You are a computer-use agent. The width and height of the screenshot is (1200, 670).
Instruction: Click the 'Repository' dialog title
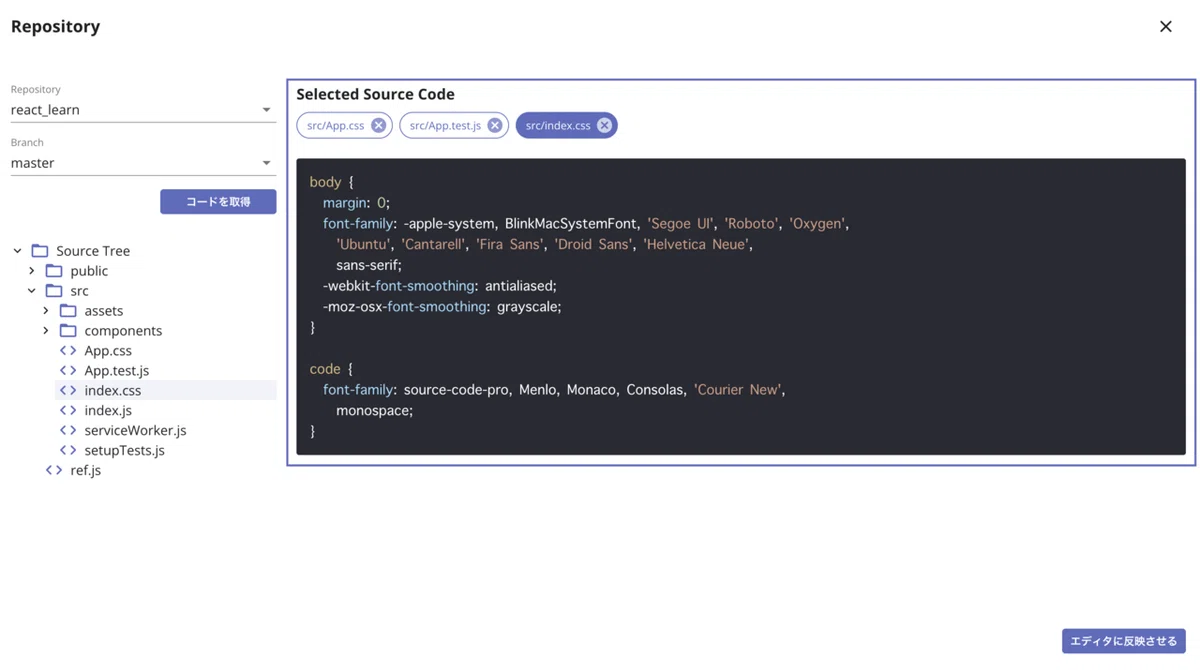[56, 27]
